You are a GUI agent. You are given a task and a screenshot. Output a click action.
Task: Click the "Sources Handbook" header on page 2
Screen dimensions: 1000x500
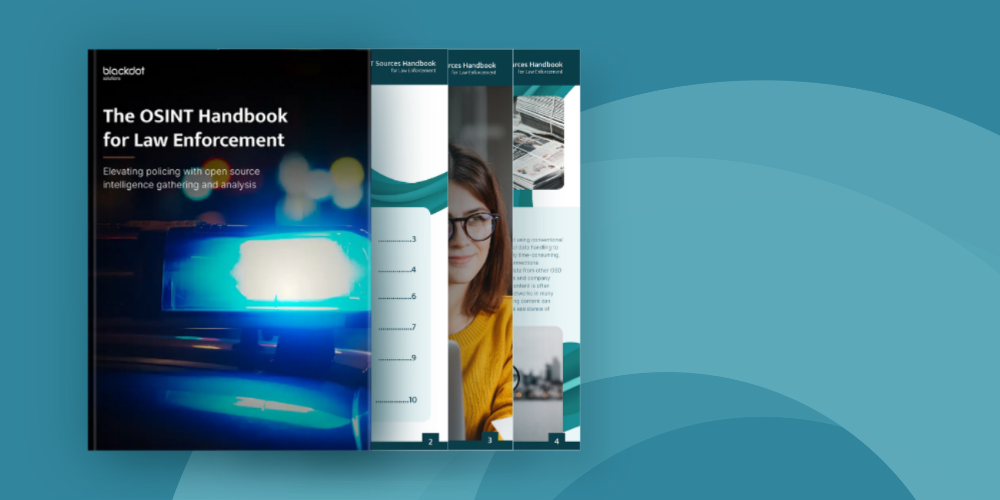(x=406, y=64)
